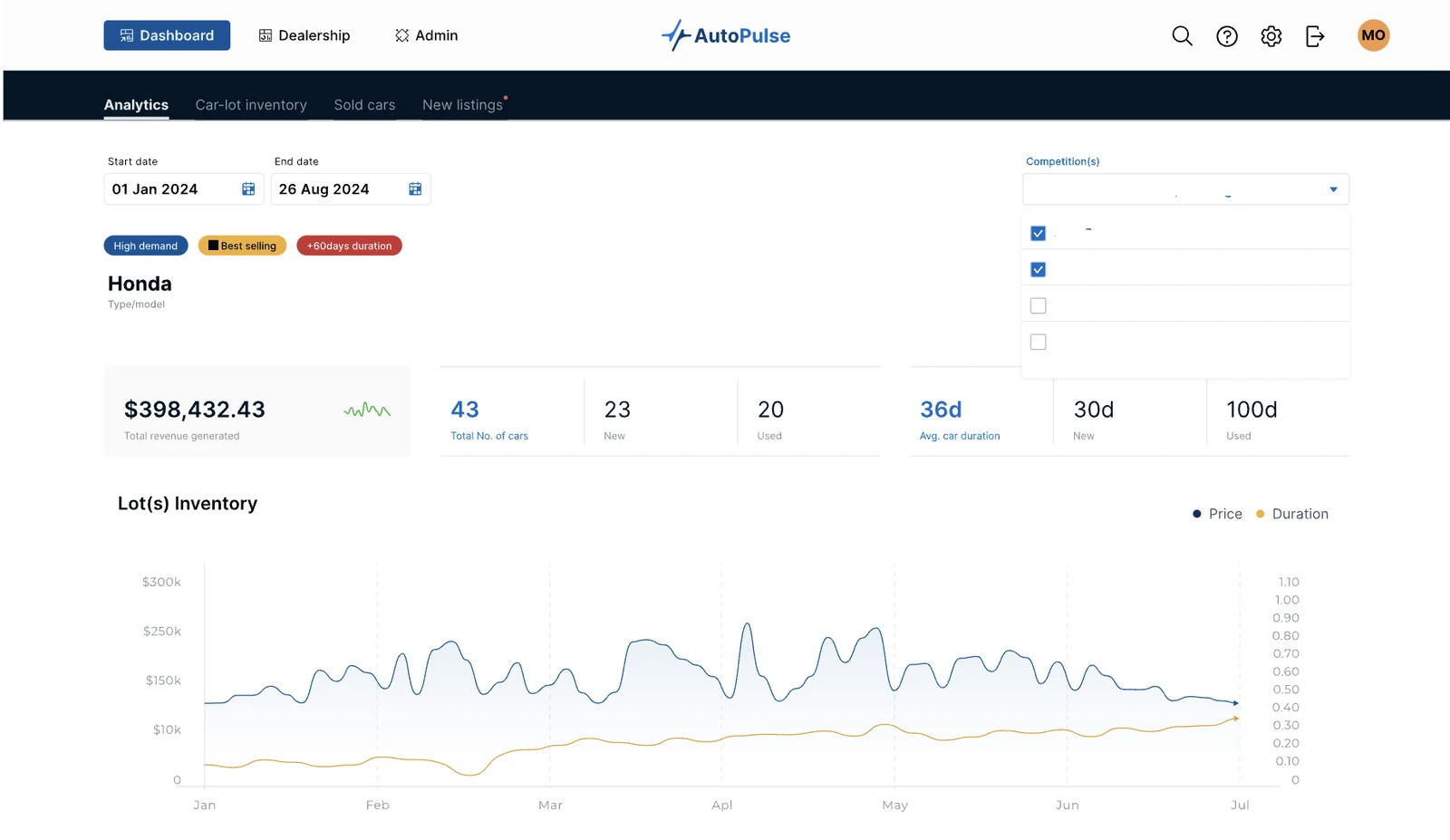Click the 43 Total No. of cars stat
The image size is (1450, 840).
pyautogui.click(x=489, y=420)
